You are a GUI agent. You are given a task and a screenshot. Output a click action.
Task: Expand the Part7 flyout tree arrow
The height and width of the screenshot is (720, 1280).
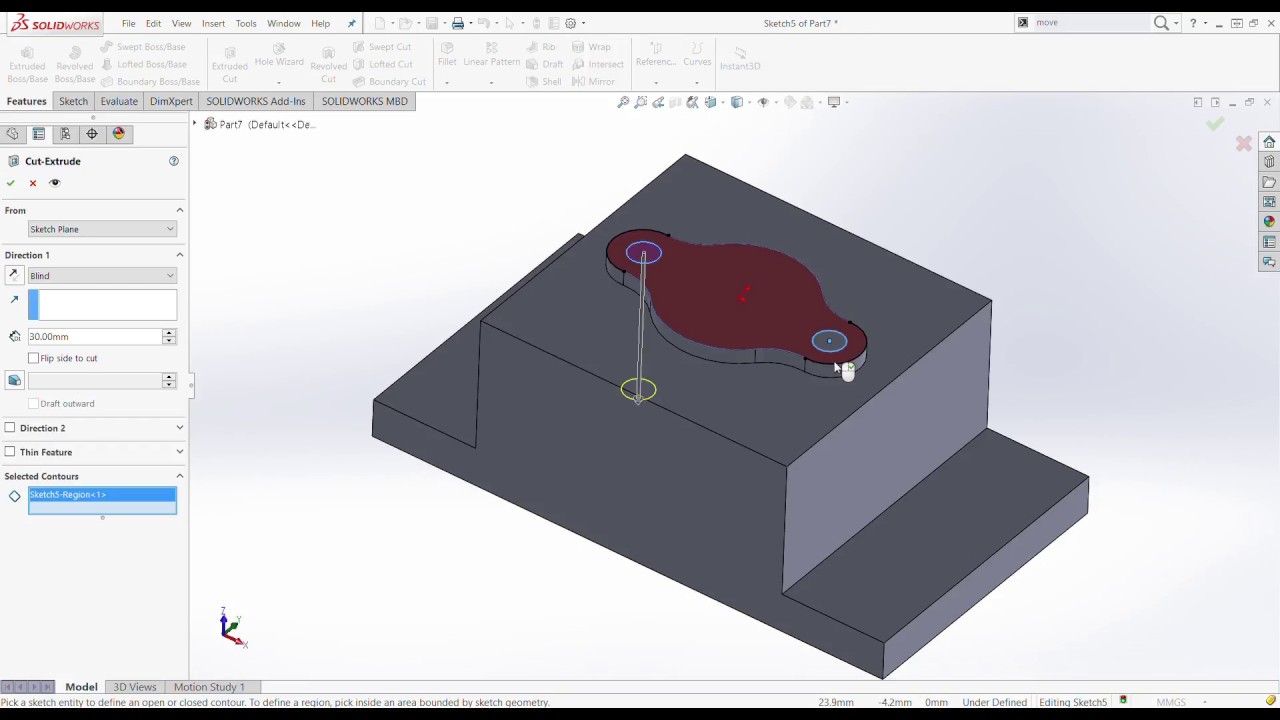tap(196, 123)
